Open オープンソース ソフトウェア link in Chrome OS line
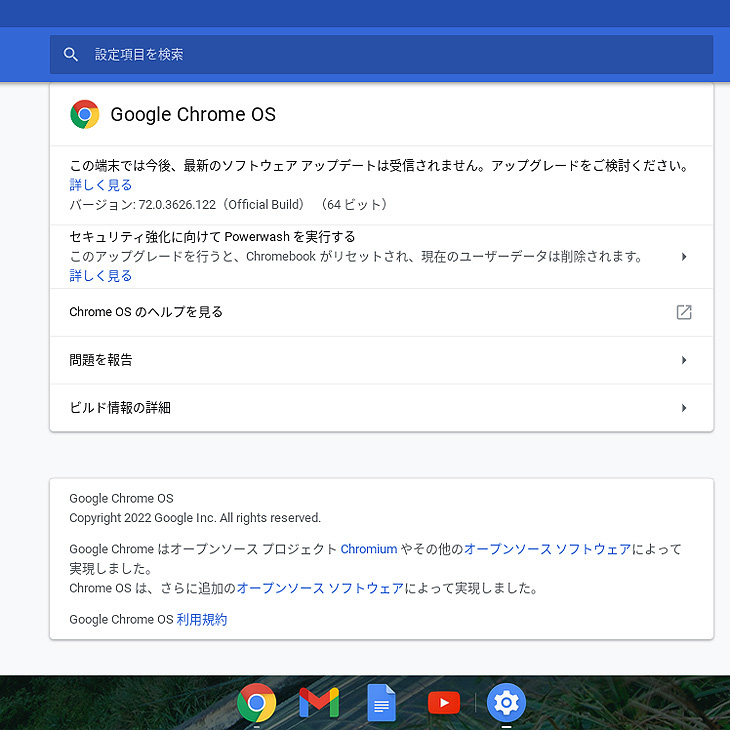Screen dimensions: 730x730 pyautogui.click(x=320, y=588)
